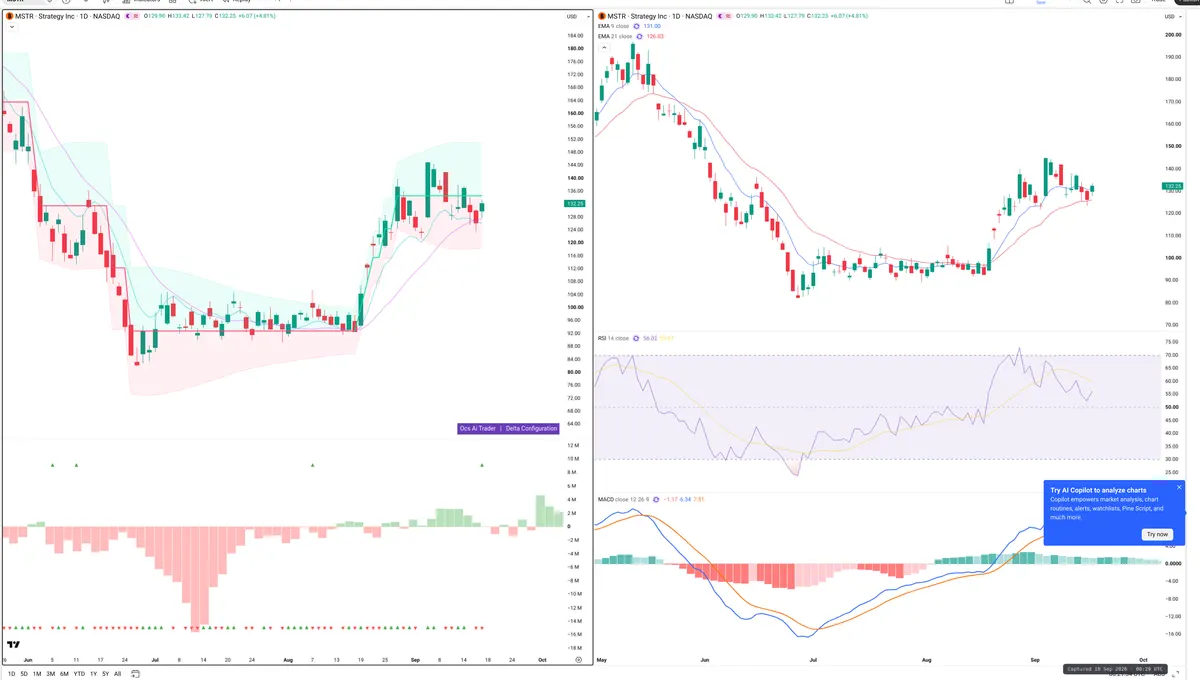Click the 70.00 RSI scale label
This screenshot has height=680, width=1200.
pos(1173,355)
